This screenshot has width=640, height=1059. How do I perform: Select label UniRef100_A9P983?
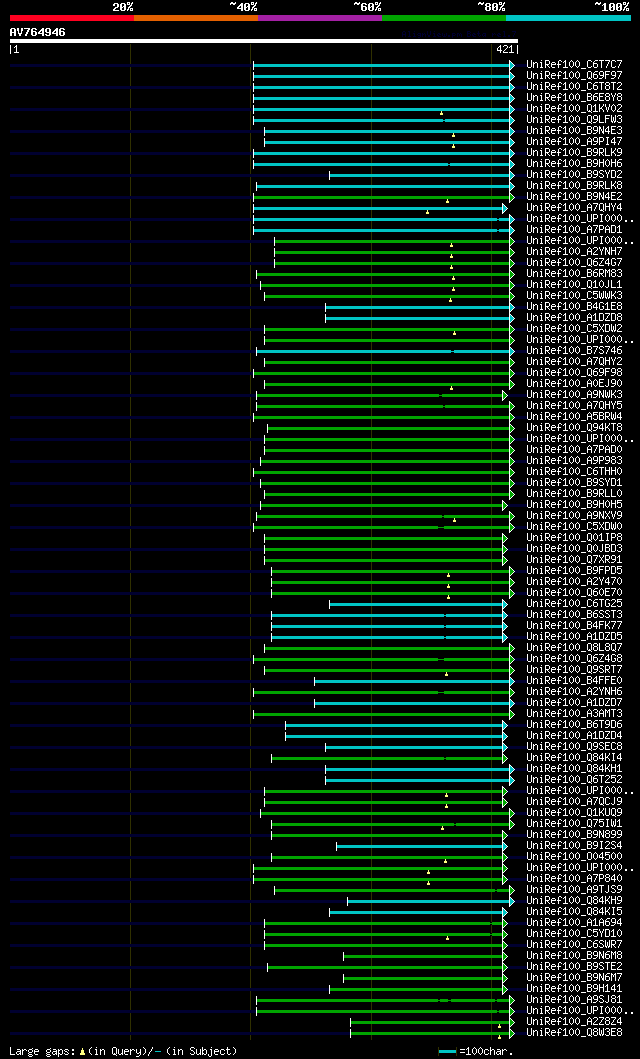(575, 461)
